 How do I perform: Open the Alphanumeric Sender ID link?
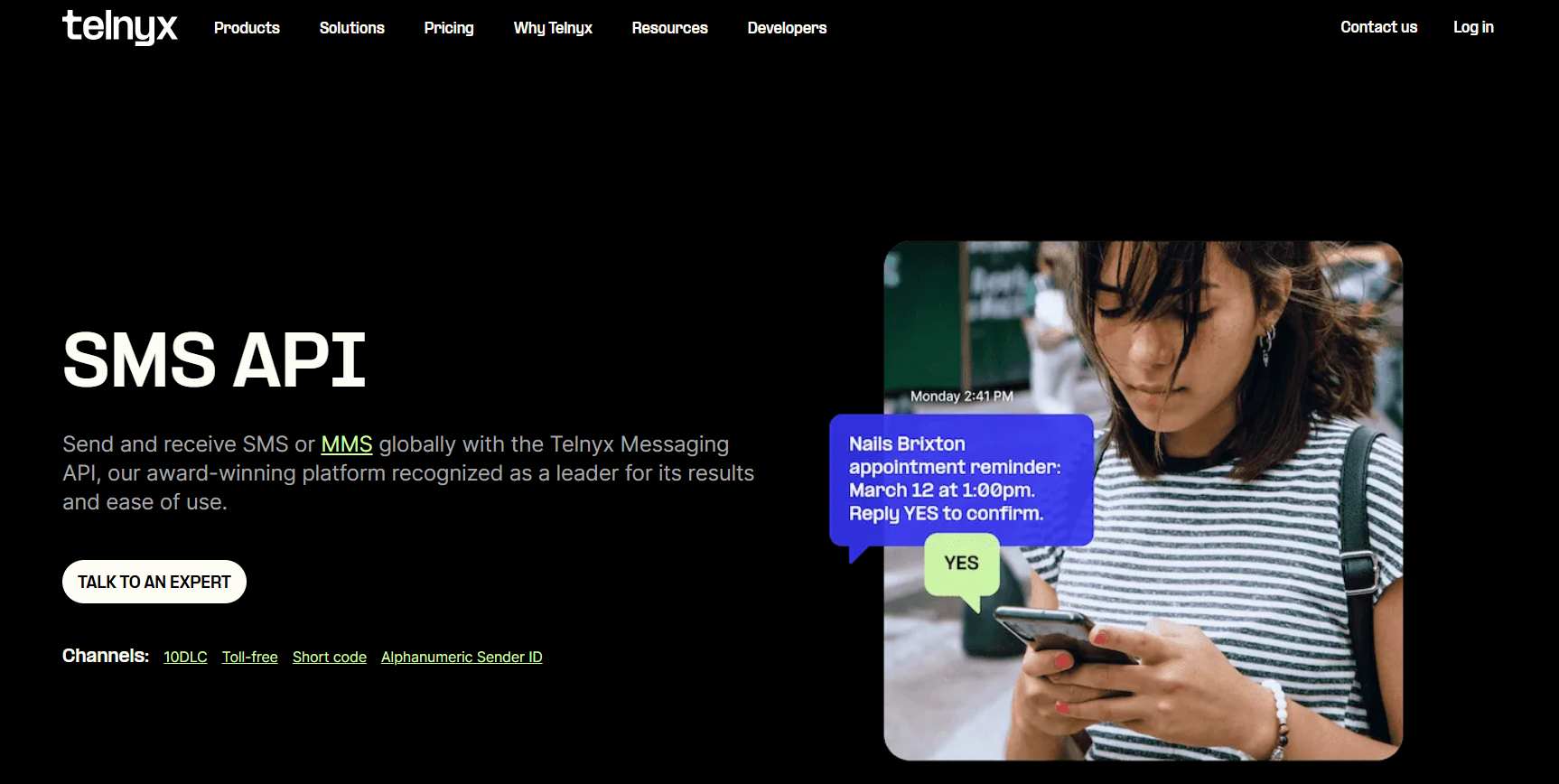462,657
